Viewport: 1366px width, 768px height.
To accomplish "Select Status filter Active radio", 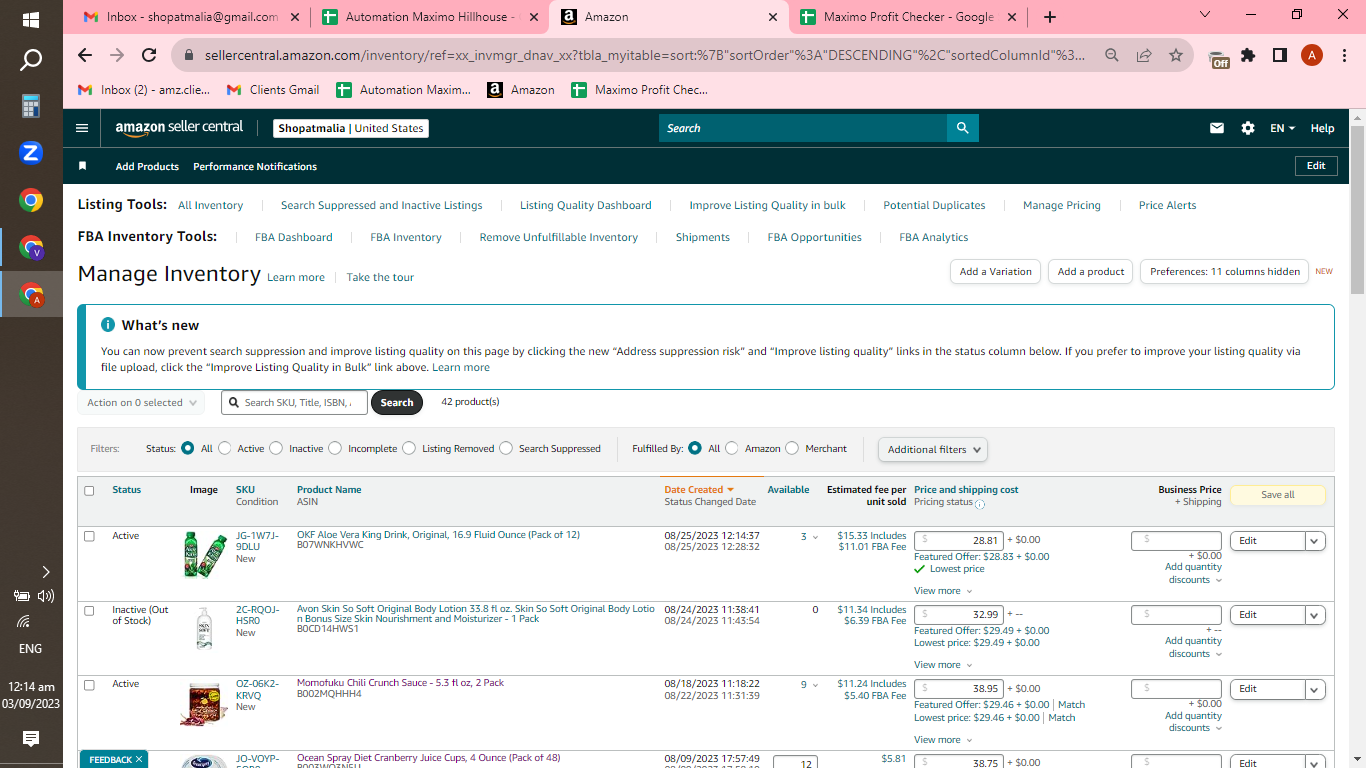I will 224,448.
